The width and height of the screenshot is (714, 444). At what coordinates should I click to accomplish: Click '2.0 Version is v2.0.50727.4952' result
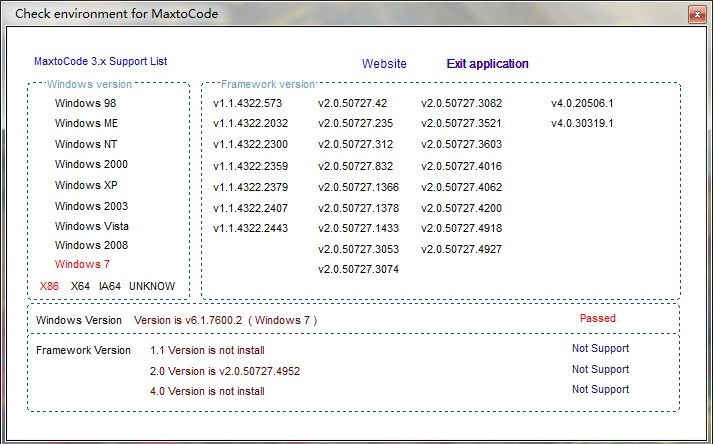pos(225,371)
